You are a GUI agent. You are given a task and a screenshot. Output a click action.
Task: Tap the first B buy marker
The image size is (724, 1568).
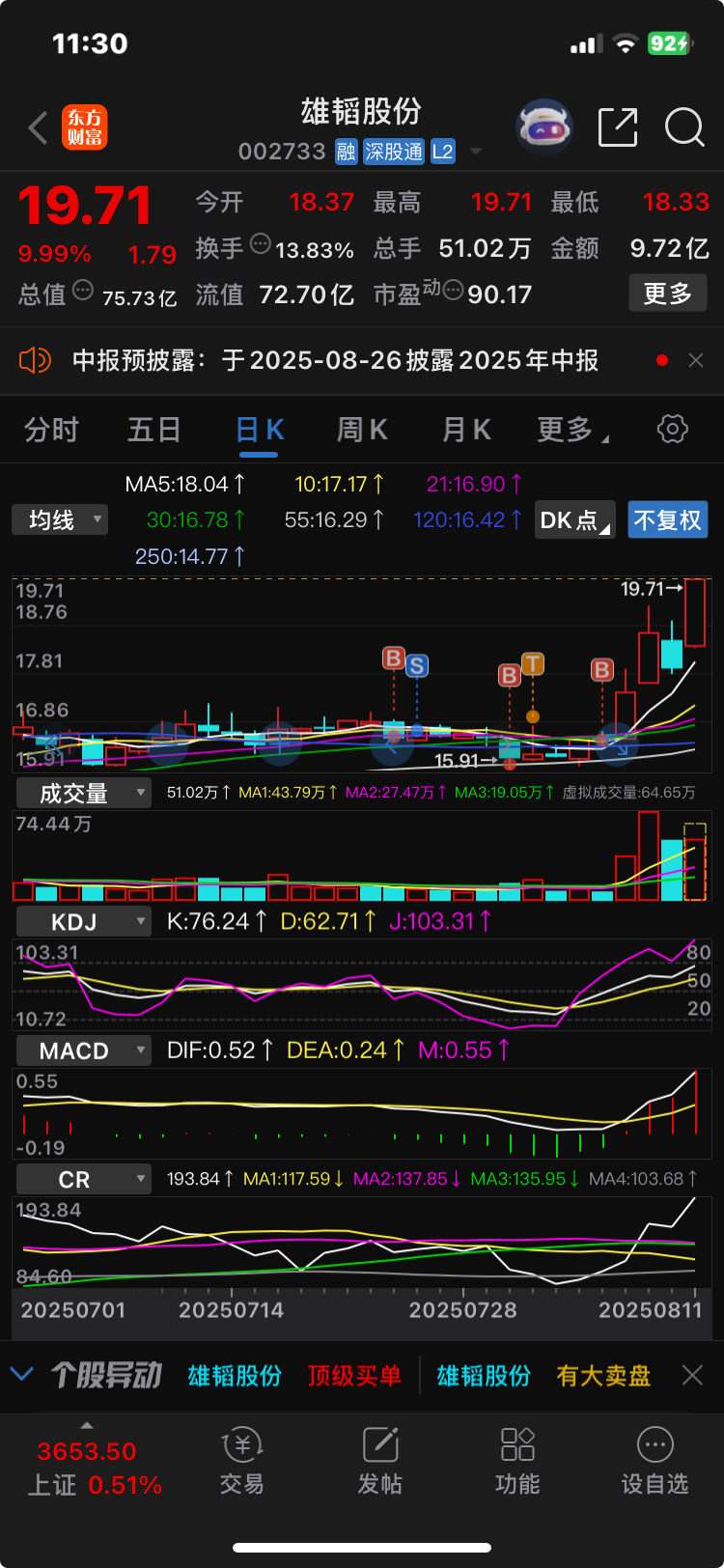[x=393, y=658]
